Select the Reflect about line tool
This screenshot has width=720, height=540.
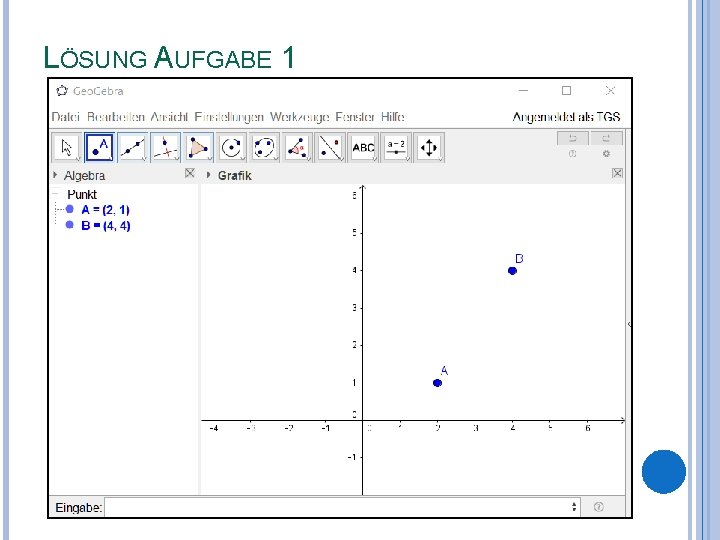[330, 147]
